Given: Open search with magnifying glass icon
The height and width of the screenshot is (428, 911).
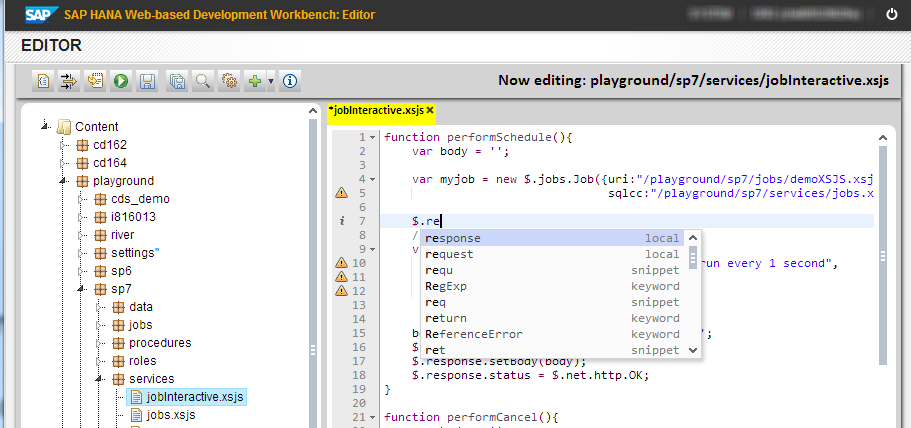Looking at the screenshot, I should pyautogui.click(x=203, y=81).
